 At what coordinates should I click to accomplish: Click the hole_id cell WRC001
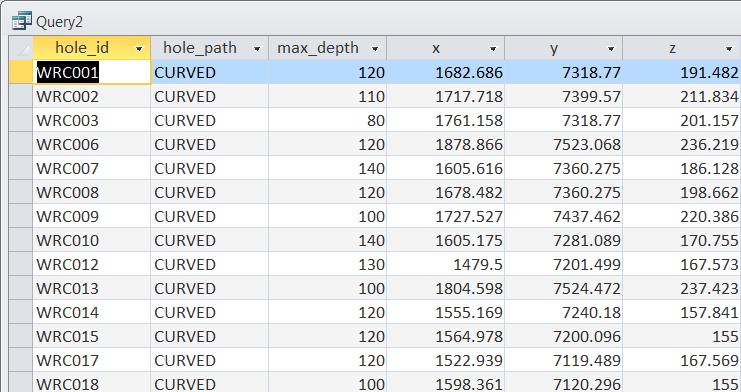92,72
